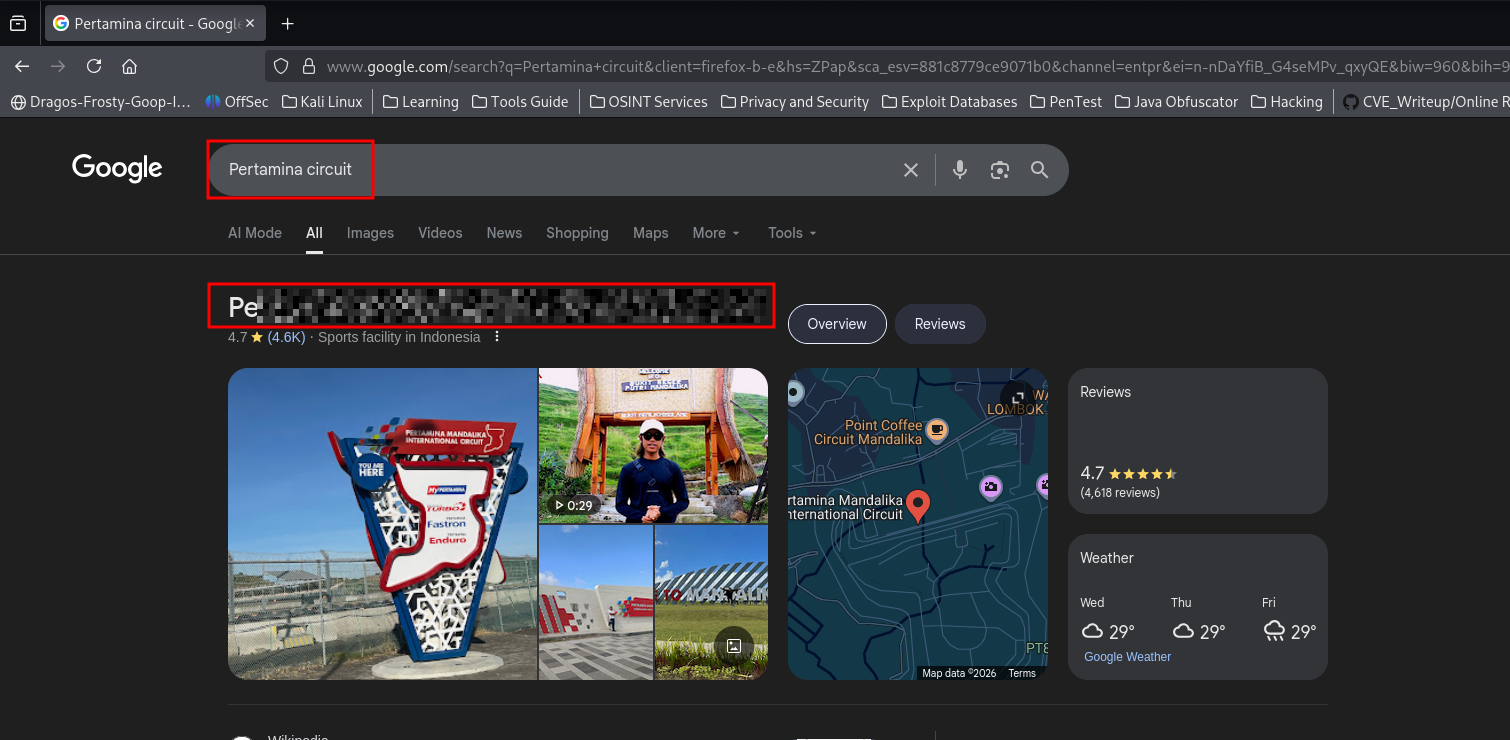1510x740 pixels.
Task: Switch to the AI Mode tab
Action: tap(255, 233)
